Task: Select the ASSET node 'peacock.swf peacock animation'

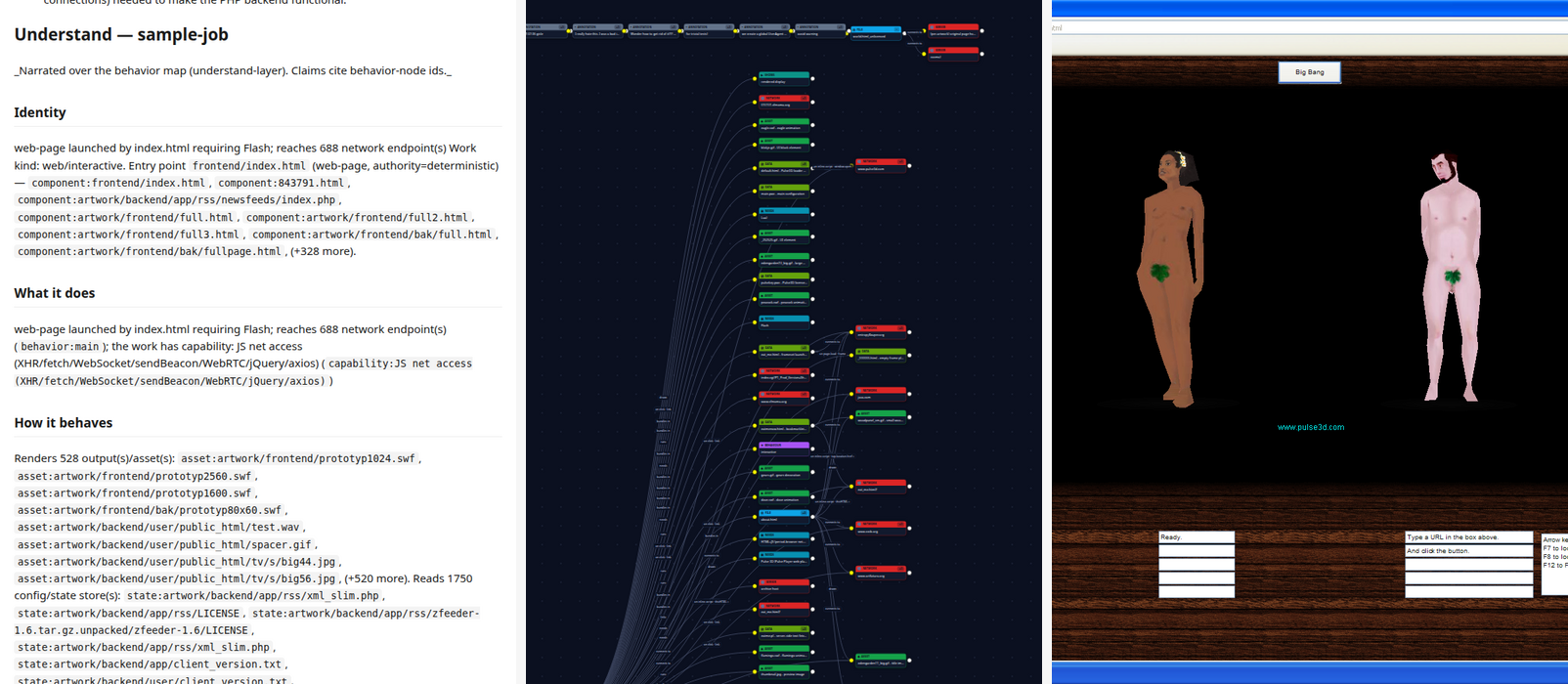Action: pyautogui.click(x=784, y=298)
